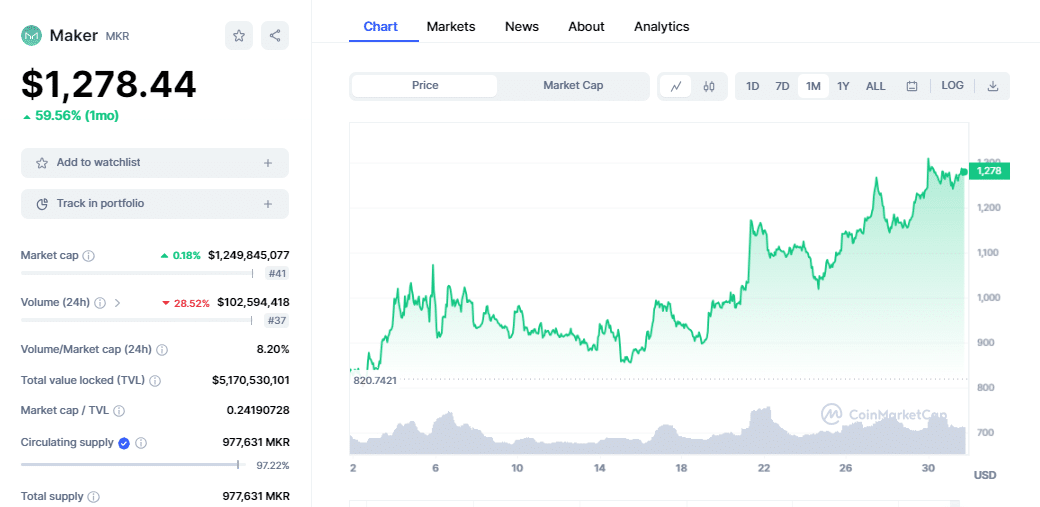Expand Volume (24h) chevron arrow
The height and width of the screenshot is (507, 1040).
117,303
